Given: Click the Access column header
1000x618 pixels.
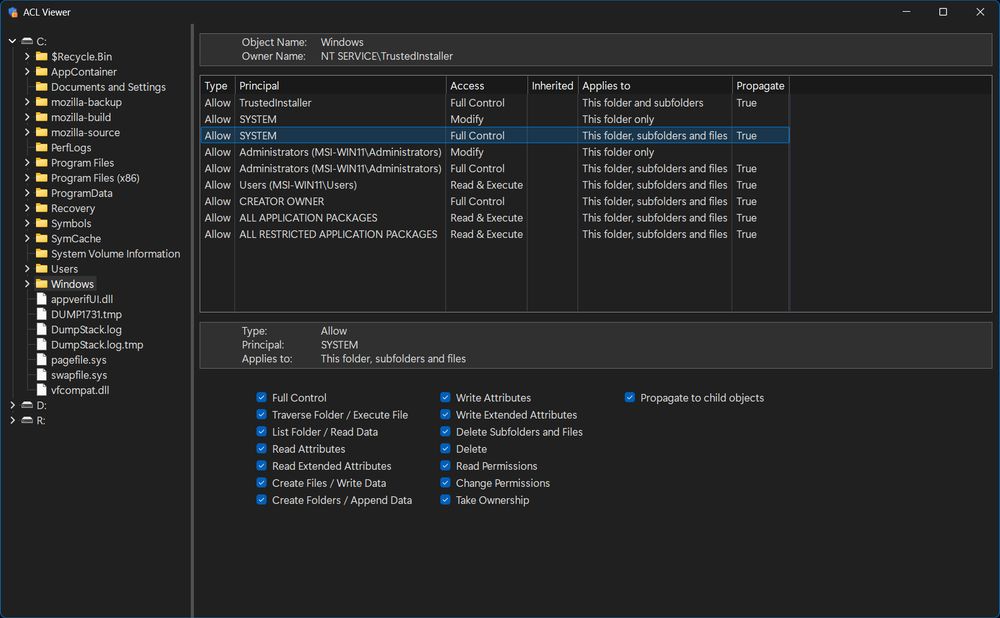Looking at the screenshot, I should (x=487, y=85).
